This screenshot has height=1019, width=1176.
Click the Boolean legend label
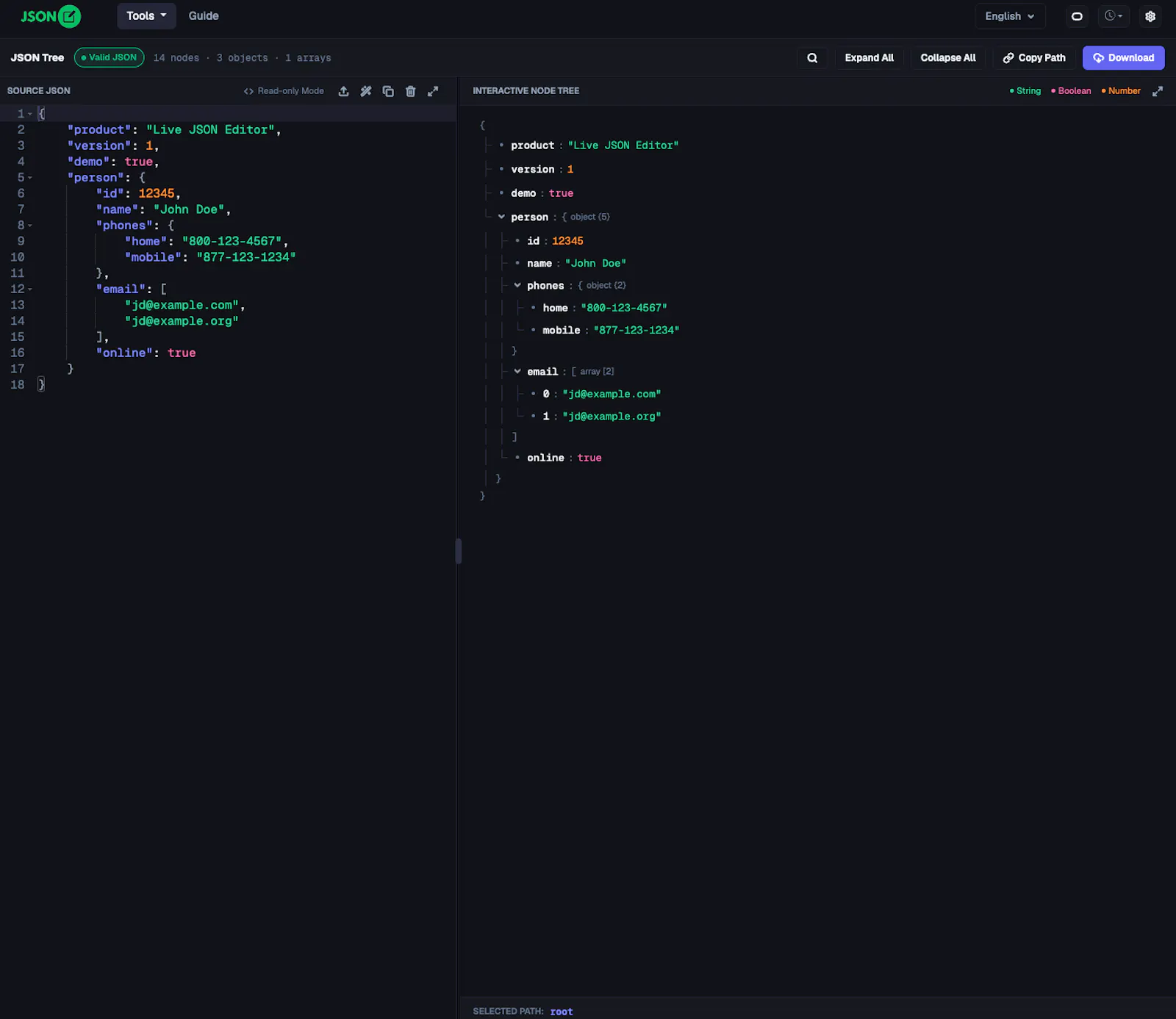(1071, 91)
